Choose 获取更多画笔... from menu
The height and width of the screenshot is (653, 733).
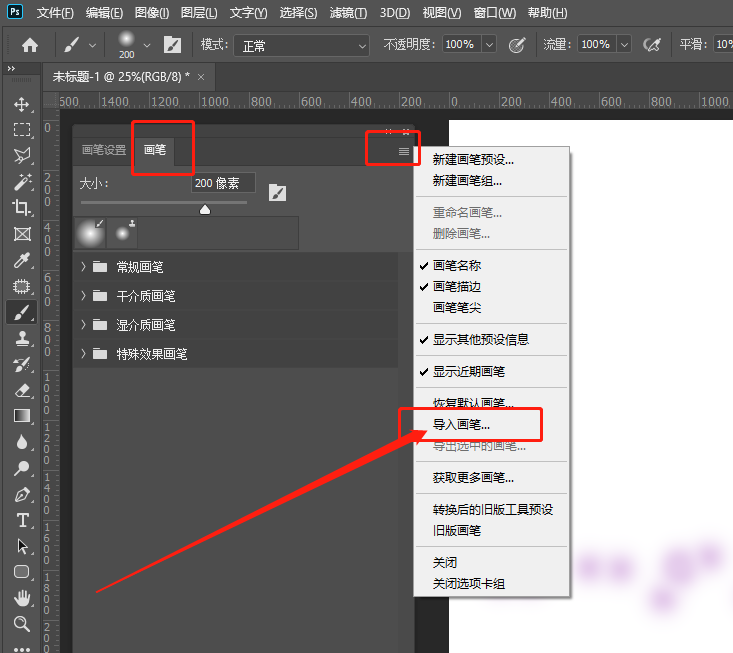(473, 478)
